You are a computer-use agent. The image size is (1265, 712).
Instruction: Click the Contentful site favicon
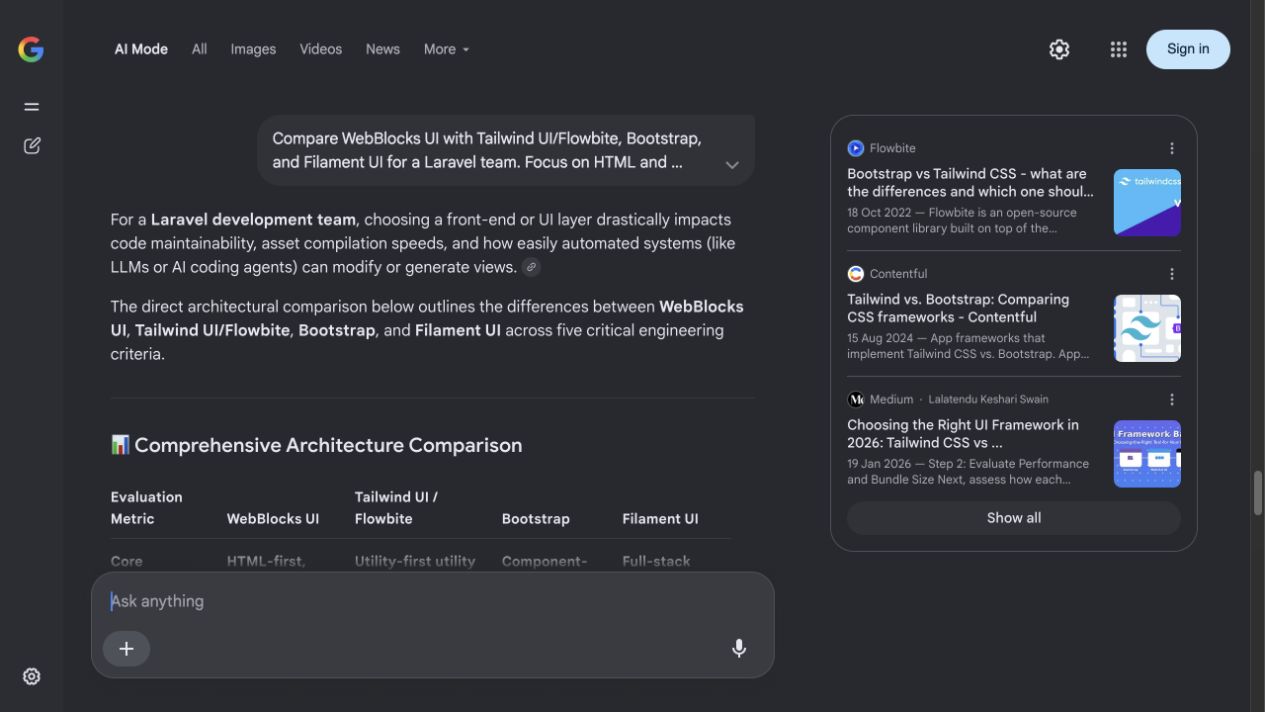[855, 274]
